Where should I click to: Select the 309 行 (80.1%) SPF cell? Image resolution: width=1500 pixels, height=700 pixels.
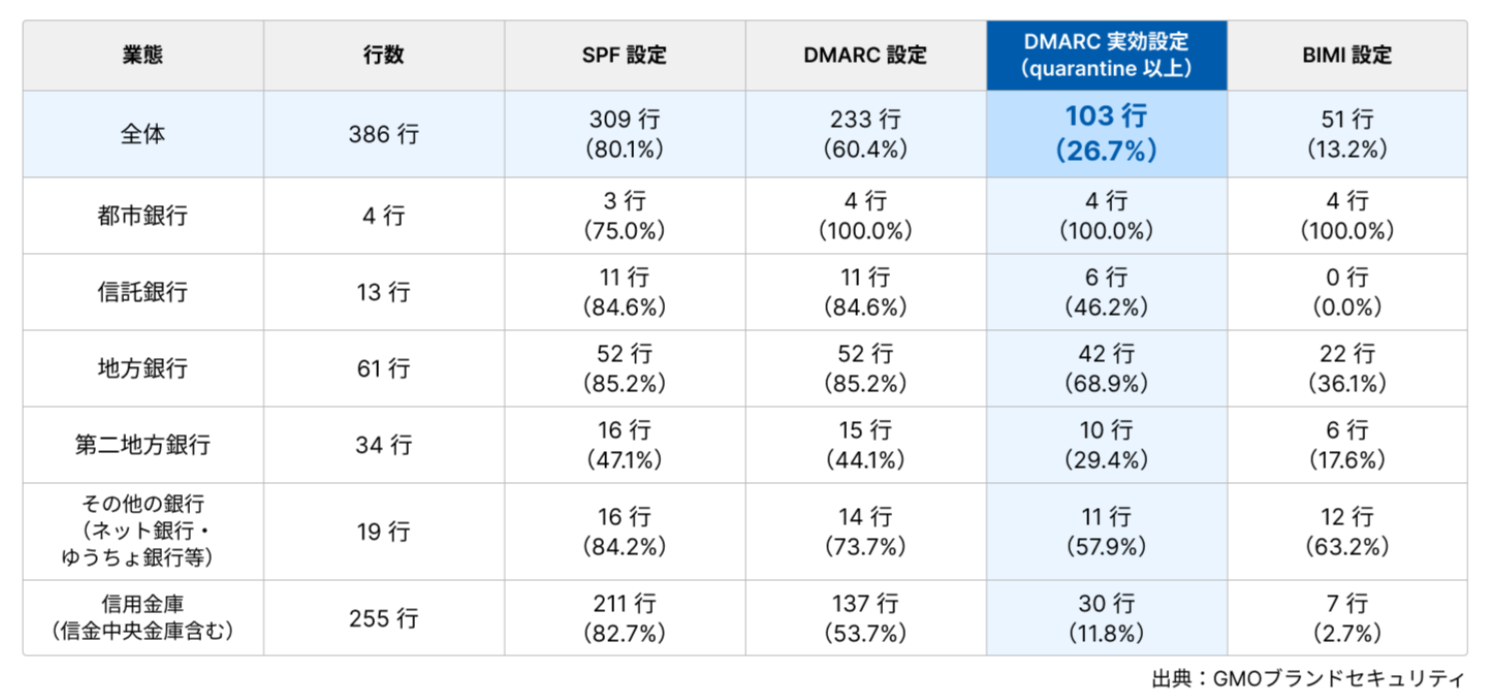(x=625, y=134)
